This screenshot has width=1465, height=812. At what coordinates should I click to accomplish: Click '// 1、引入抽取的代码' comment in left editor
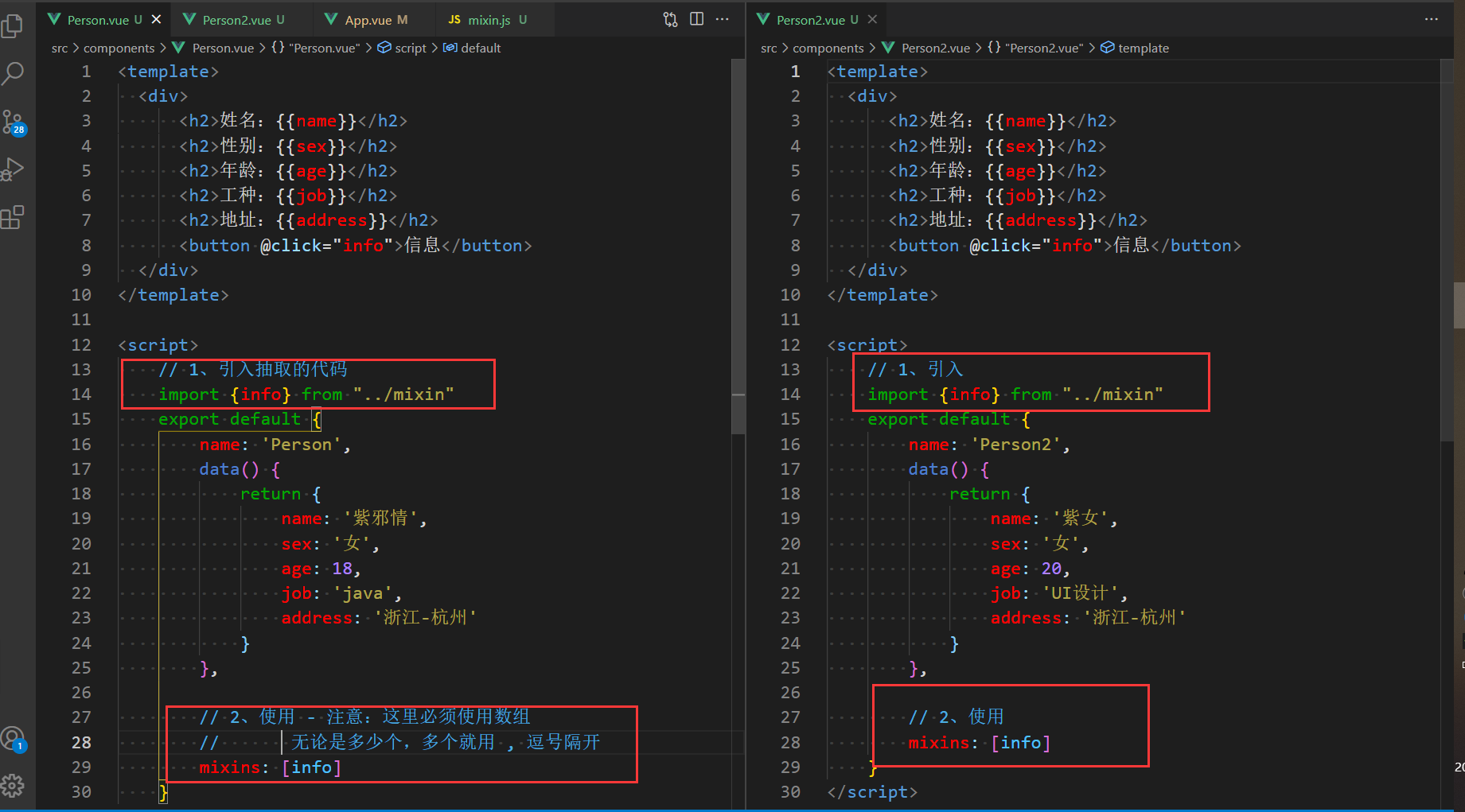[253, 369]
